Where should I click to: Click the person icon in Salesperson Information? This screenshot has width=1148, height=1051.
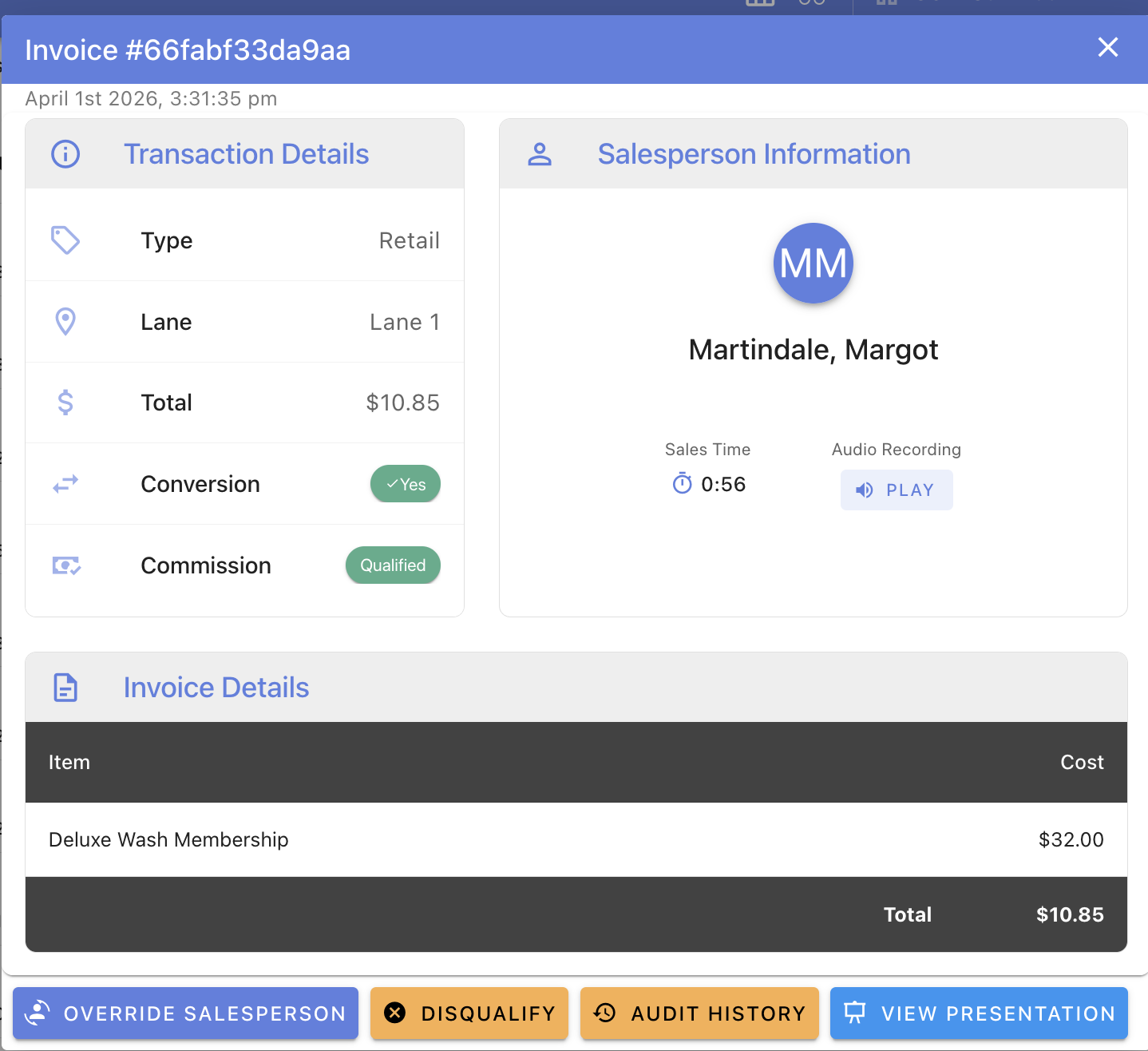540,153
